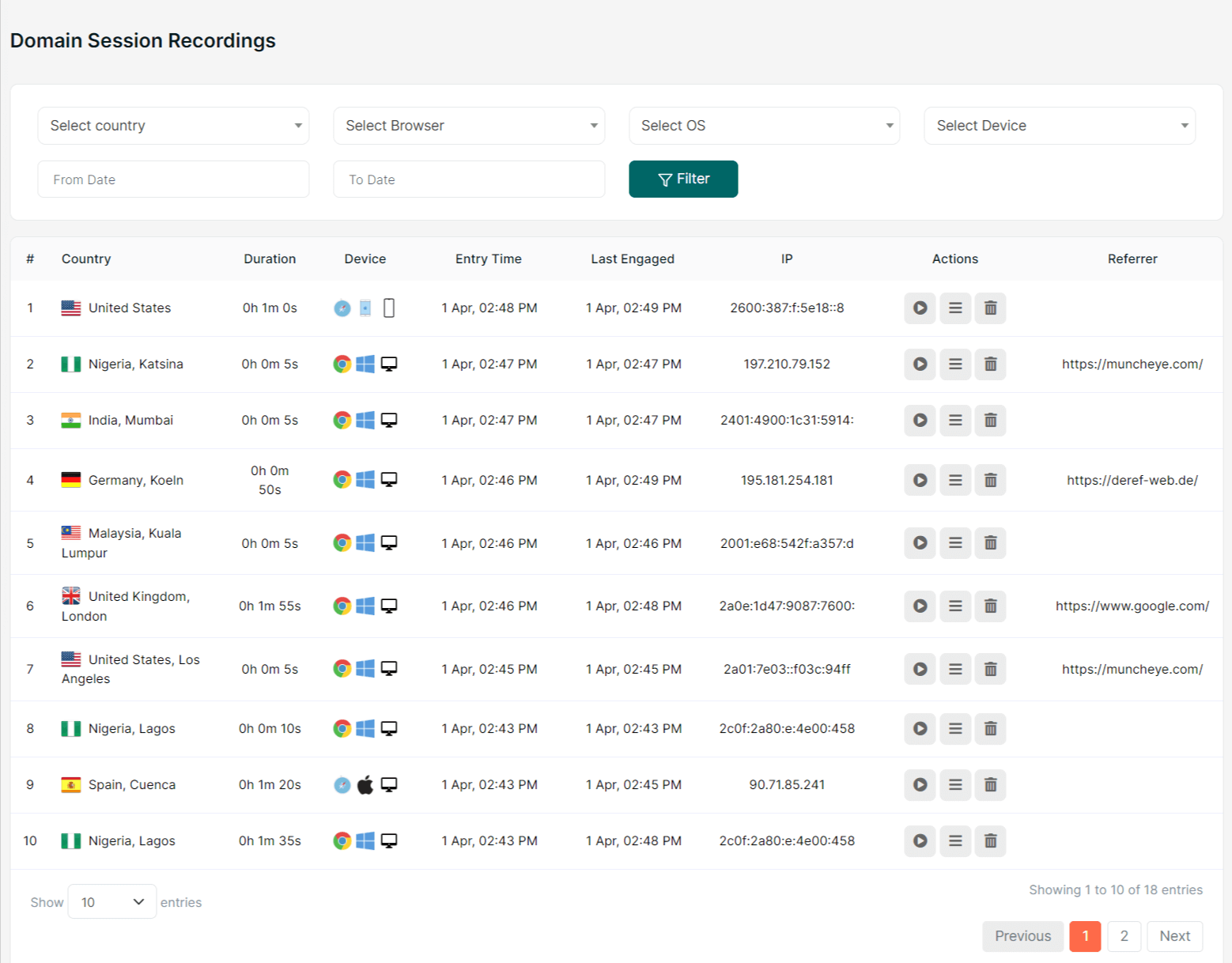Click the Windows icon in India, Mumbai row

[x=365, y=421]
